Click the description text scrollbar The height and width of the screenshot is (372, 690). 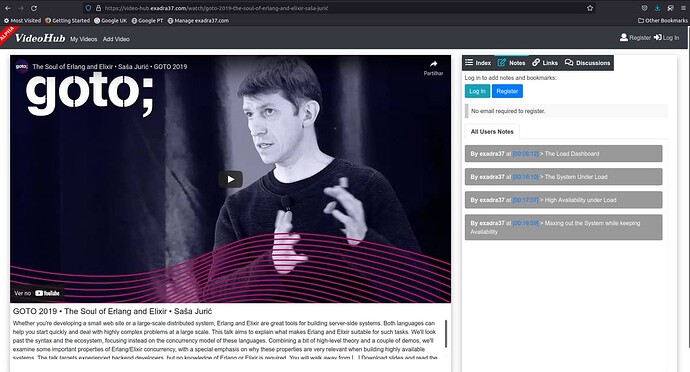[446, 333]
